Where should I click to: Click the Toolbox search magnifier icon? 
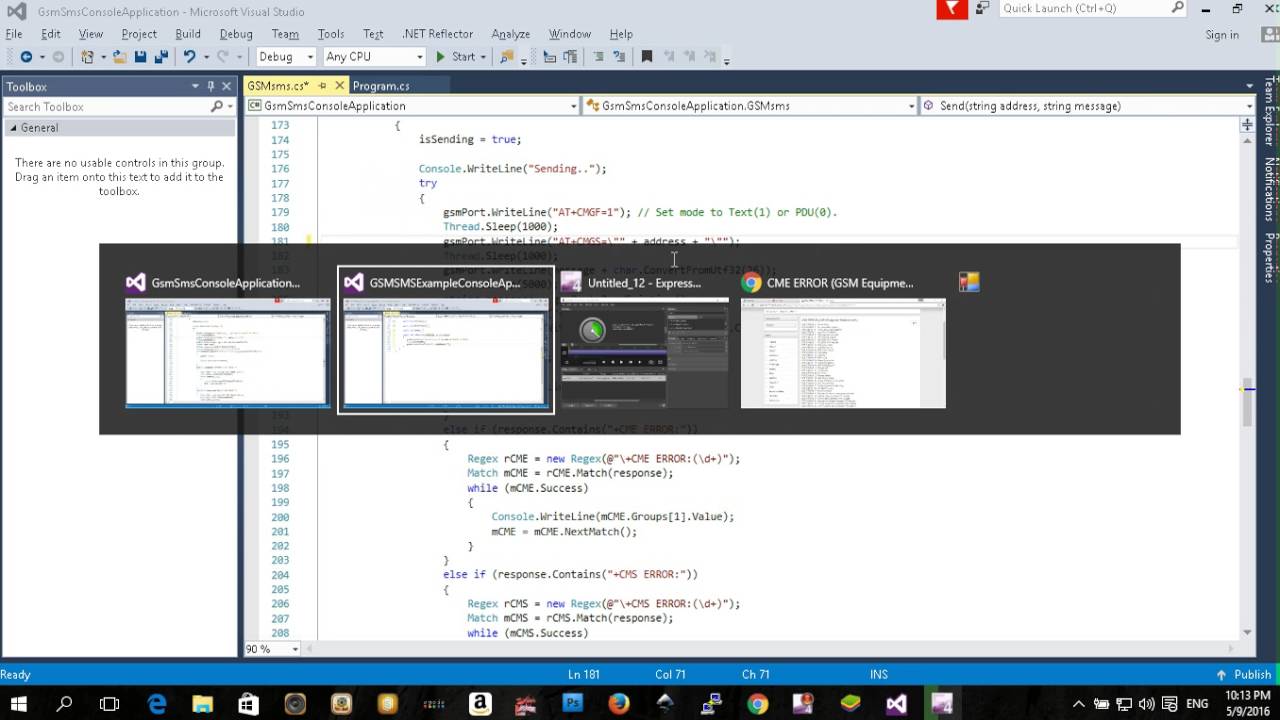pos(217,107)
